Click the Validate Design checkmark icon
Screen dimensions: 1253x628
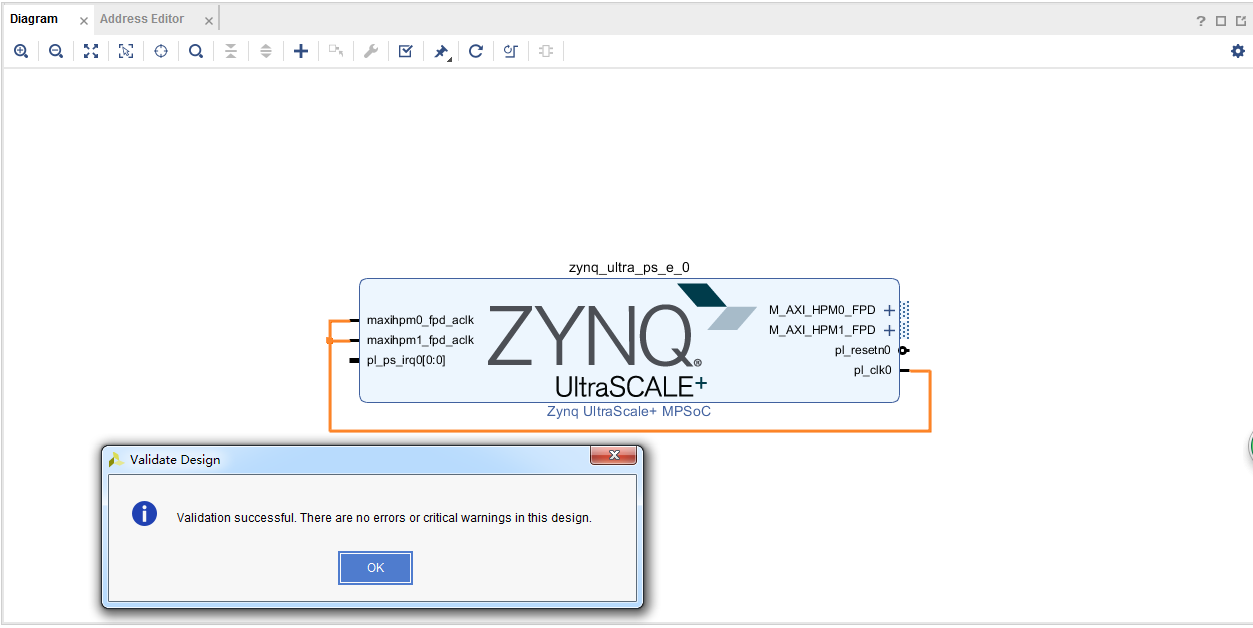pyautogui.click(x=406, y=51)
